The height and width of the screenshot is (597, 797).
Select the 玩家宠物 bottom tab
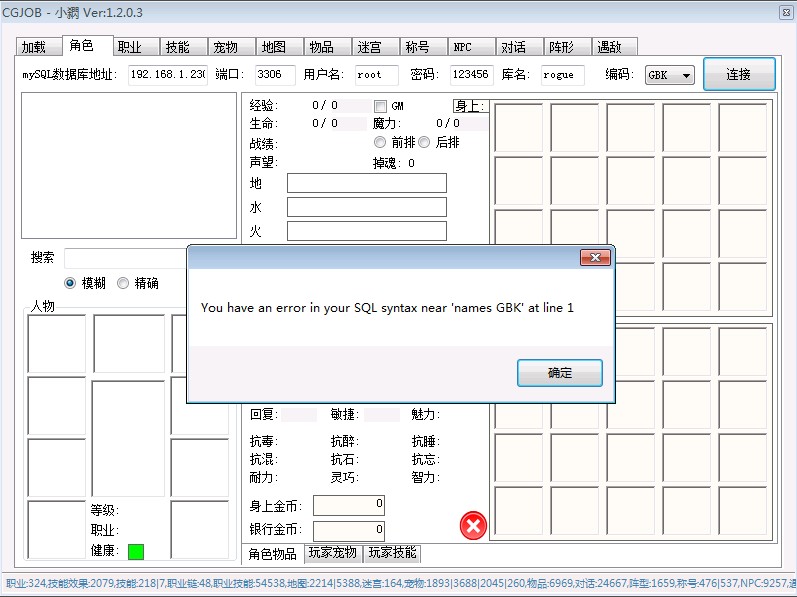(x=334, y=553)
